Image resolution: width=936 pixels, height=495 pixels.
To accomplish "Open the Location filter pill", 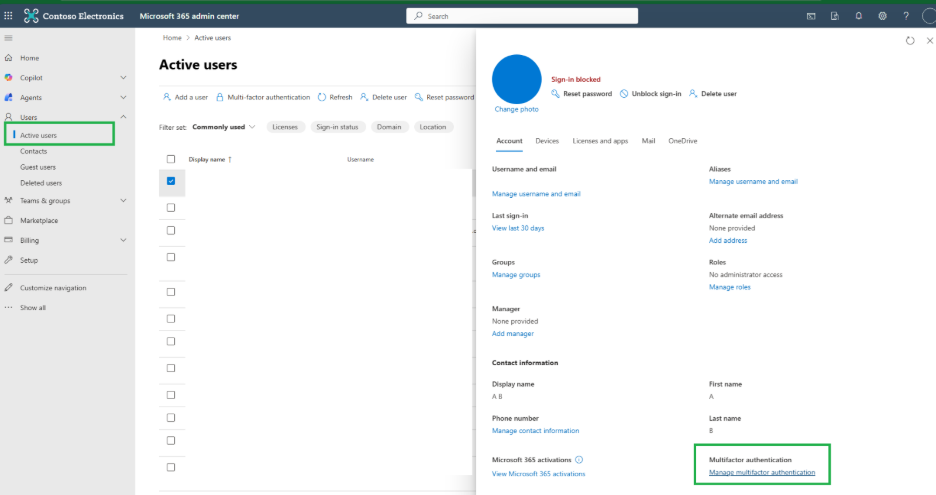I will coord(433,127).
